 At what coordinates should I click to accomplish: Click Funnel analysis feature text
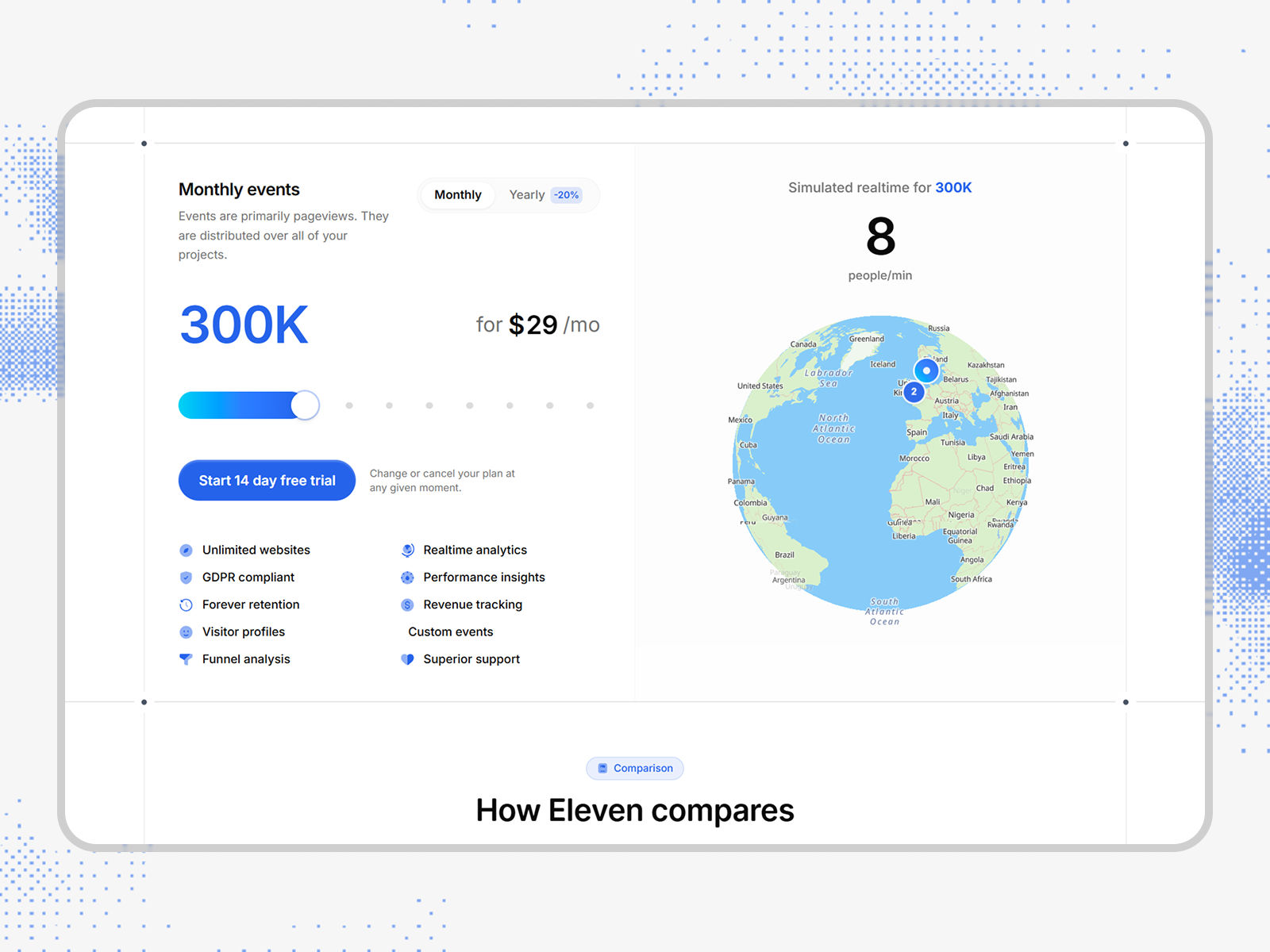[246, 659]
